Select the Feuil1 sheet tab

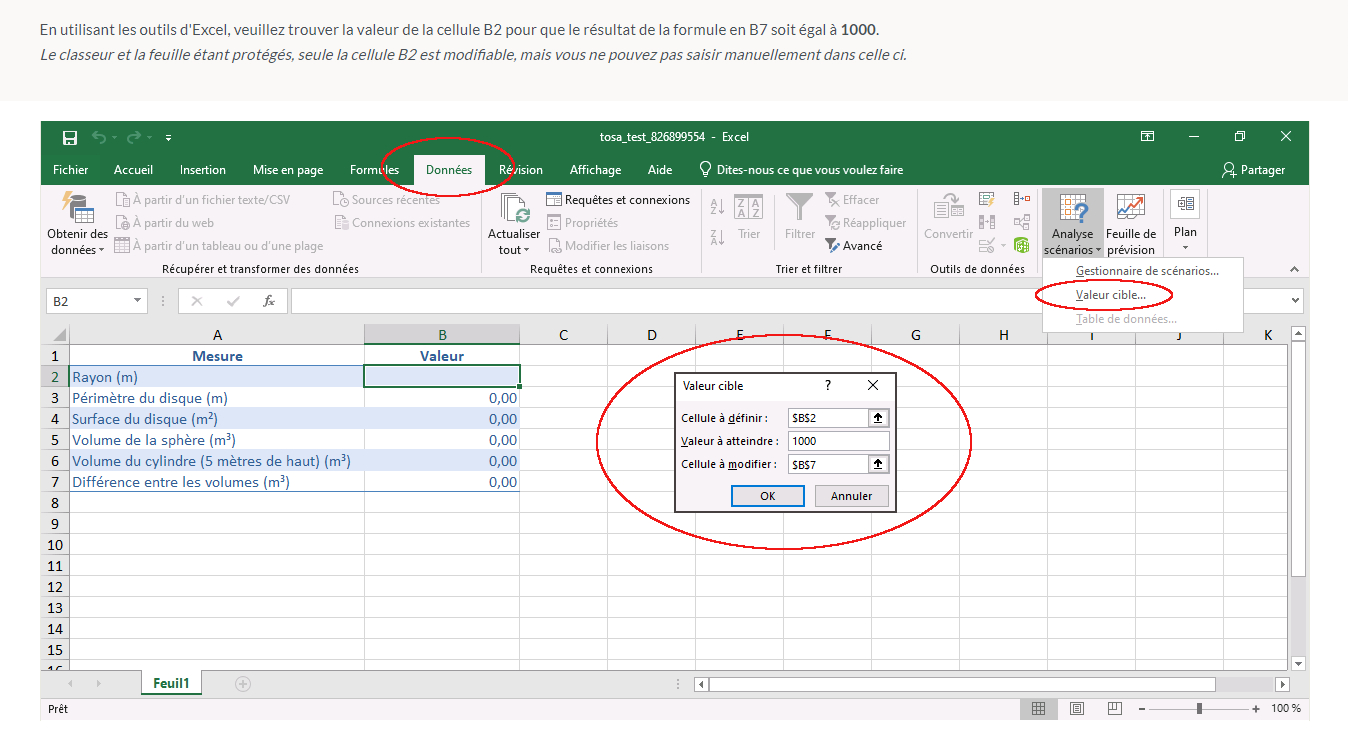pyautogui.click(x=171, y=683)
